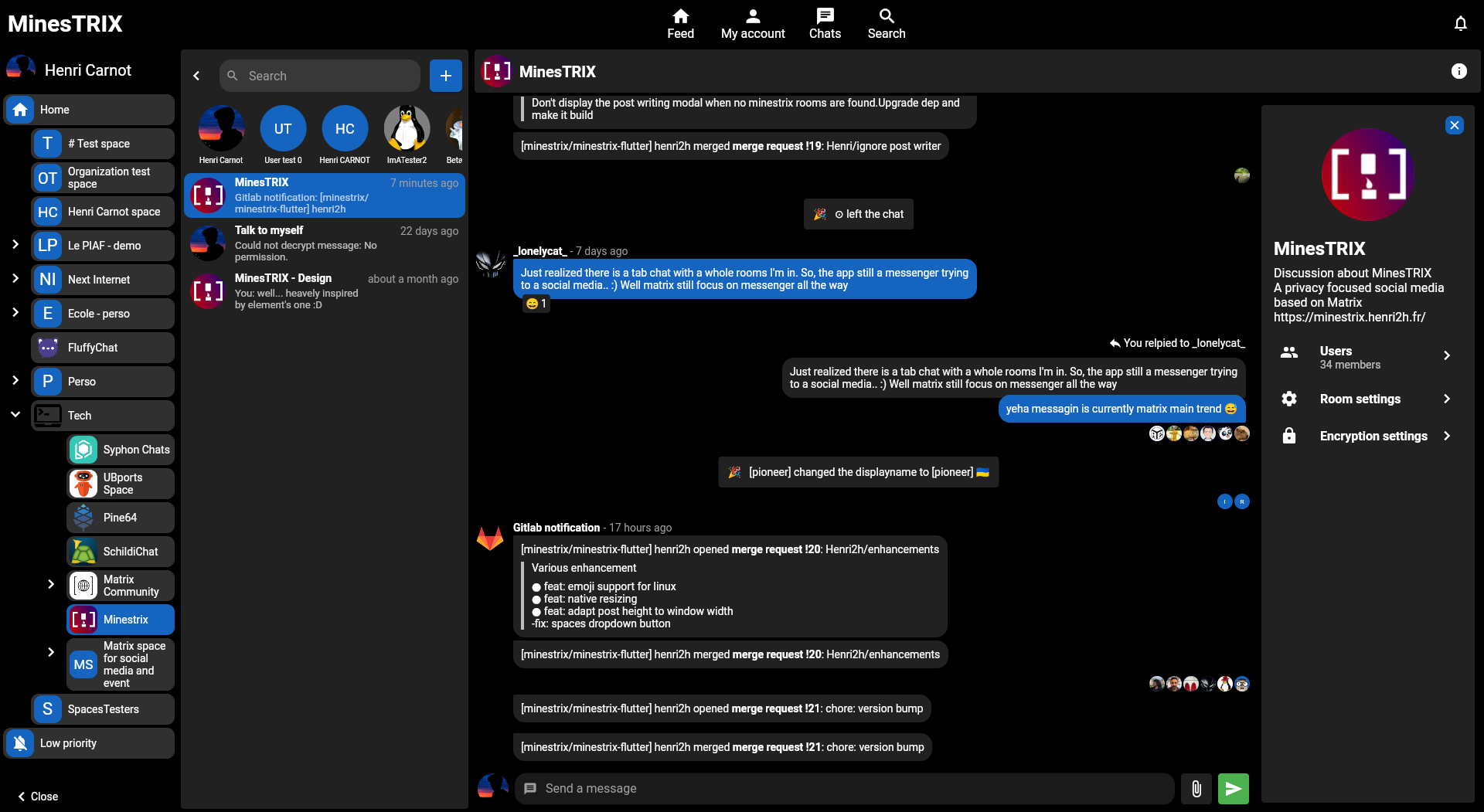
Task: Collapse the Tech space tree
Action: (15, 415)
